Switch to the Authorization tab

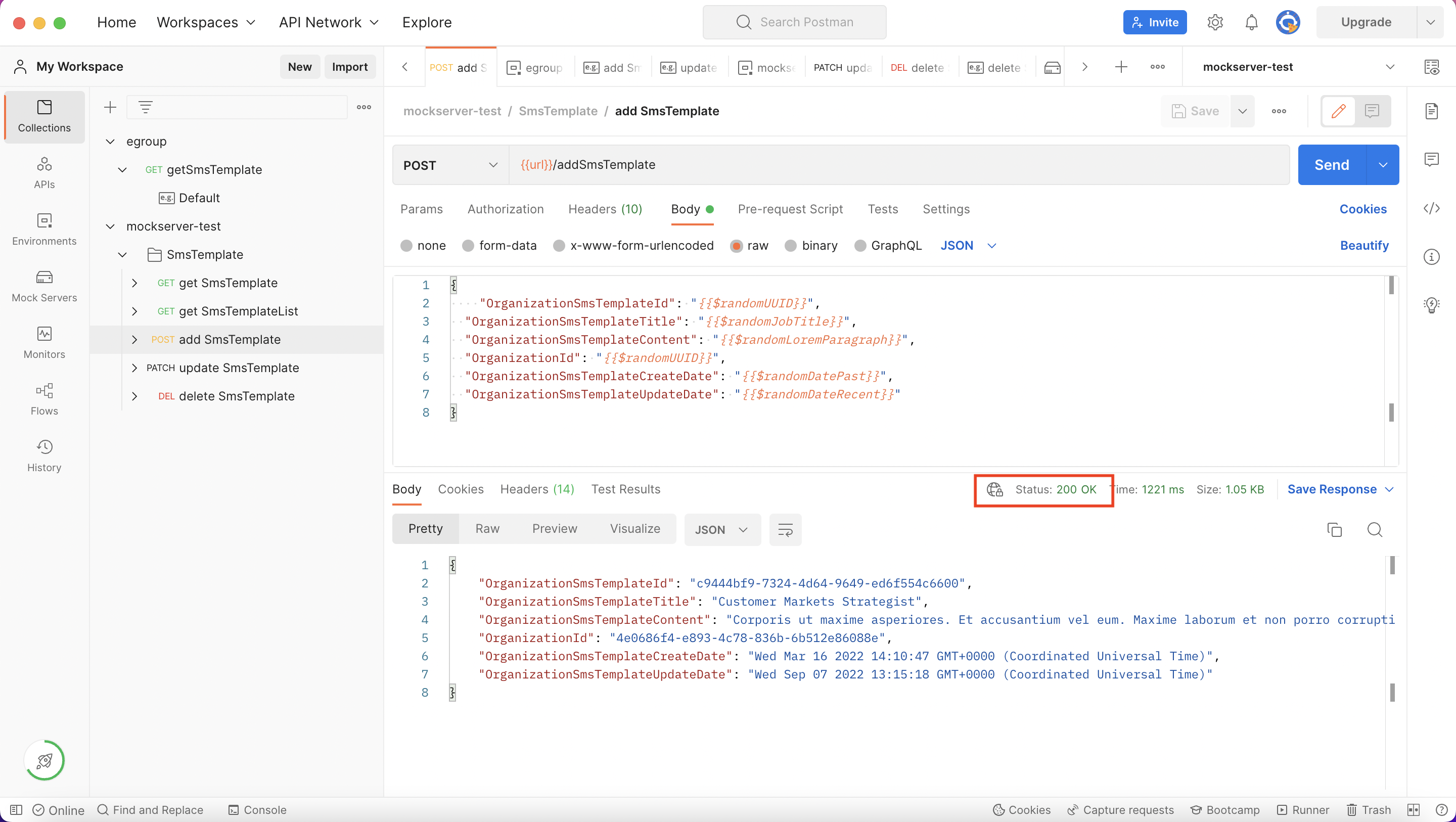506,209
